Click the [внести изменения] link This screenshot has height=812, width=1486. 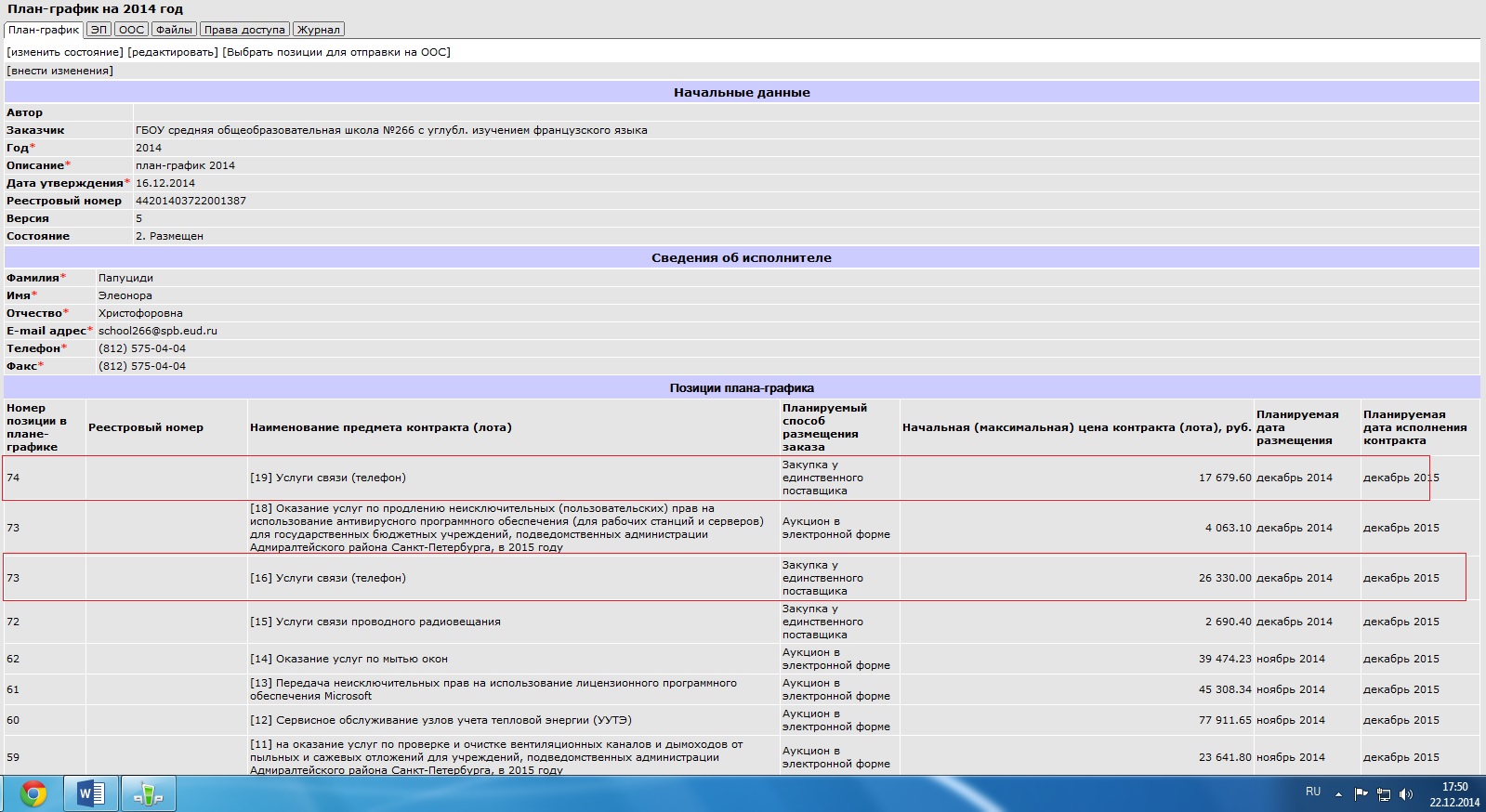60,71
